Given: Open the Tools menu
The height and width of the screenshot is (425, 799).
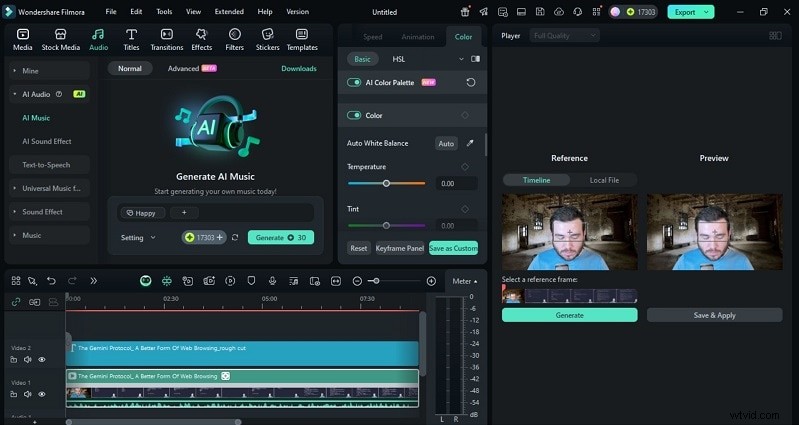Looking at the screenshot, I should 164,12.
